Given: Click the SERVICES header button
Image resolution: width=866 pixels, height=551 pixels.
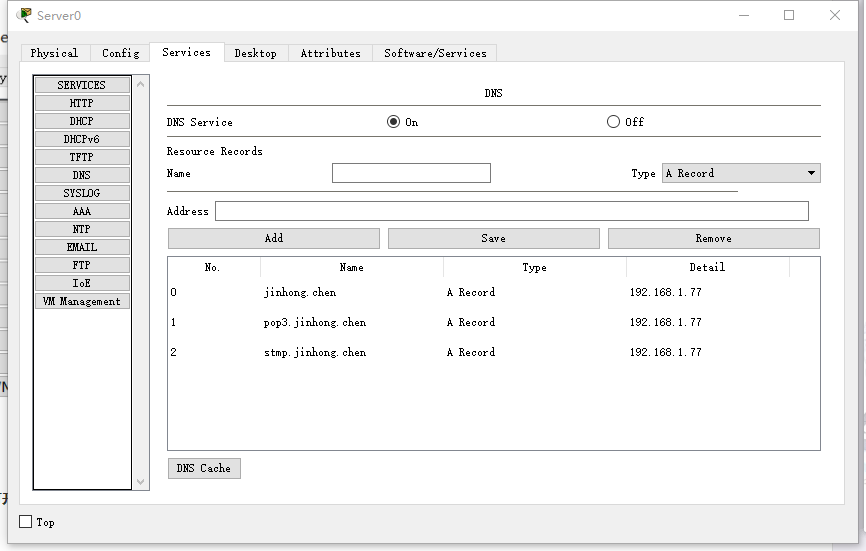Looking at the screenshot, I should 82,85.
